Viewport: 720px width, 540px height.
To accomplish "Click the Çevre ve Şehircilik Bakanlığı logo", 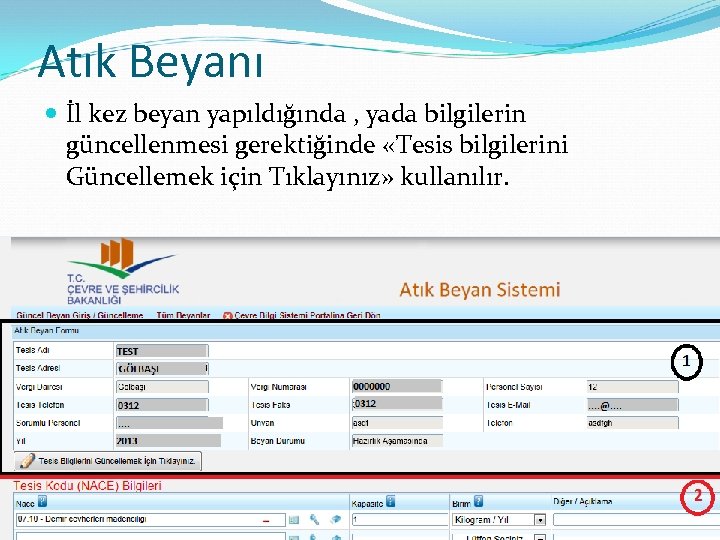I will 123,271.
